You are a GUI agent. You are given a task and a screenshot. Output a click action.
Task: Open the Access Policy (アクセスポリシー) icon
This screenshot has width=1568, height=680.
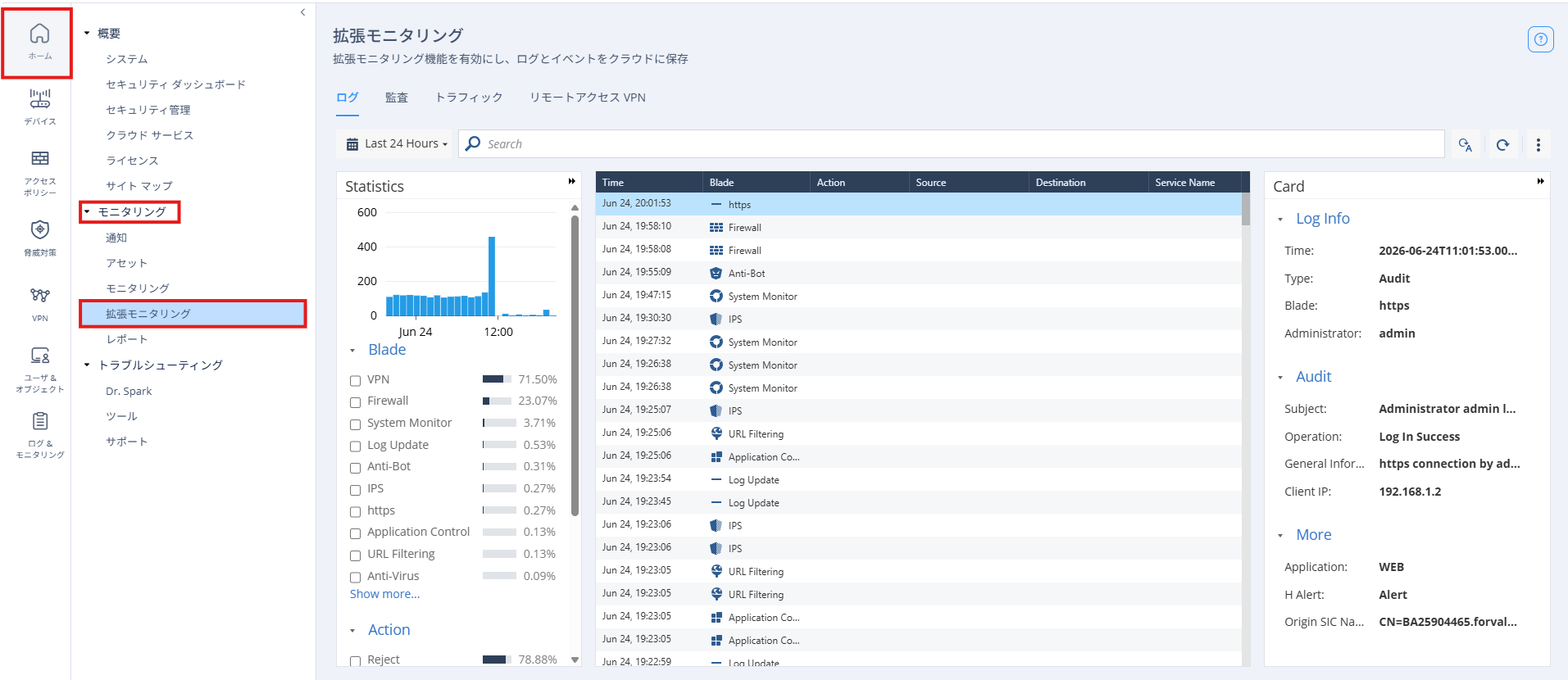(x=39, y=173)
